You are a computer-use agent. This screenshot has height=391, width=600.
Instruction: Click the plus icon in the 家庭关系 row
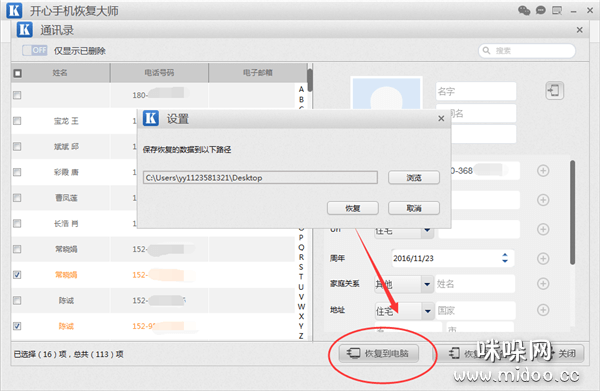click(543, 284)
